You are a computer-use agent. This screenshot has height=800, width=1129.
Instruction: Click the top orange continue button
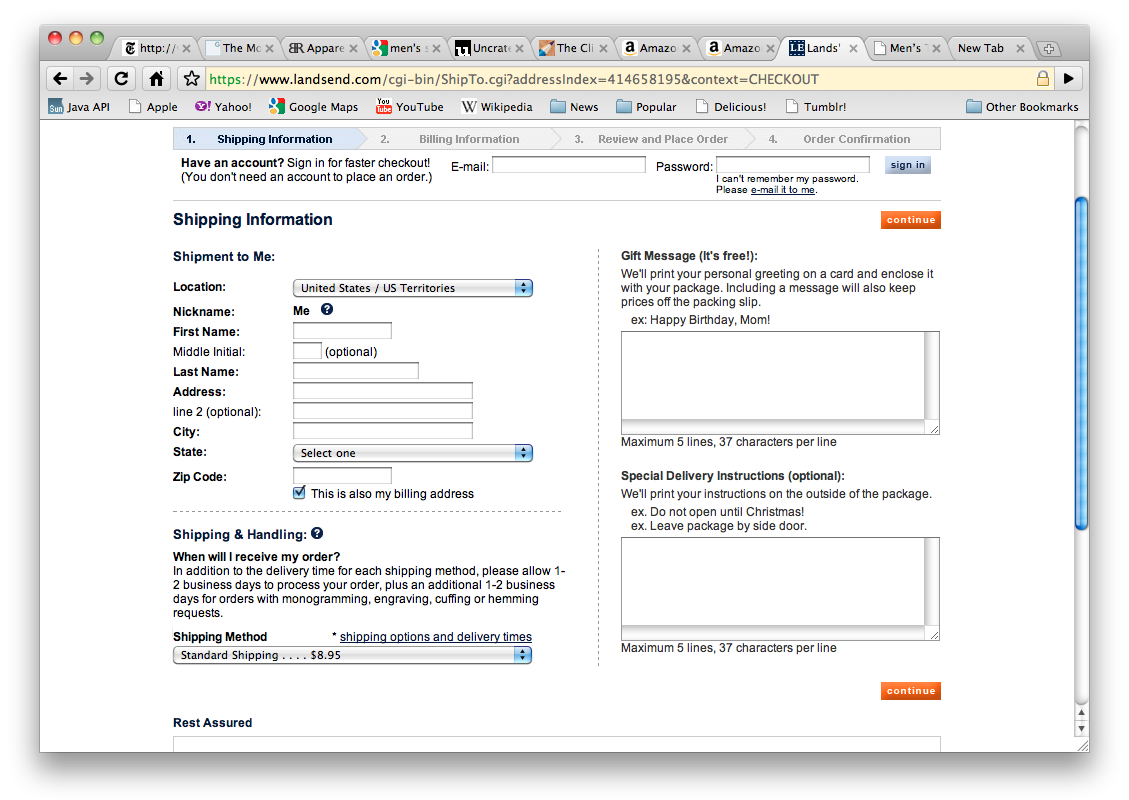click(911, 220)
